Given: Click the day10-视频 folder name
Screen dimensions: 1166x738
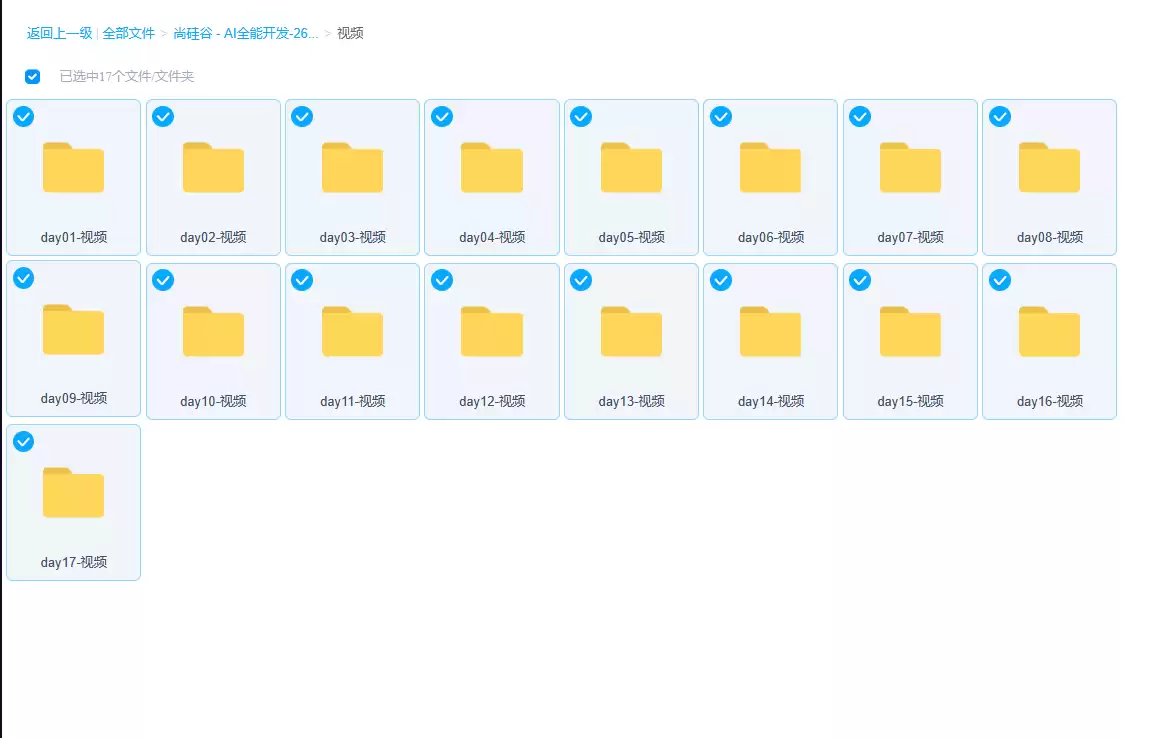Looking at the screenshot, I should [x=213, y=402].
